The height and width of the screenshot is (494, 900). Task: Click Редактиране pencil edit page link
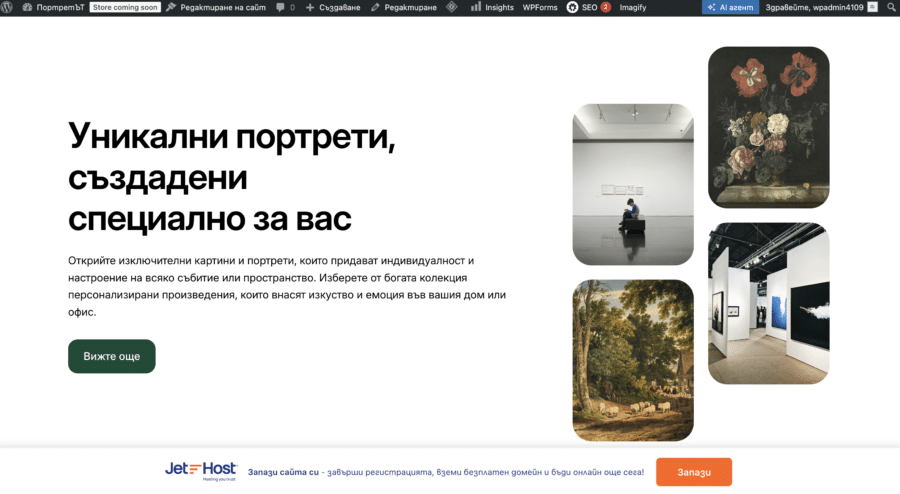point(406,7)
